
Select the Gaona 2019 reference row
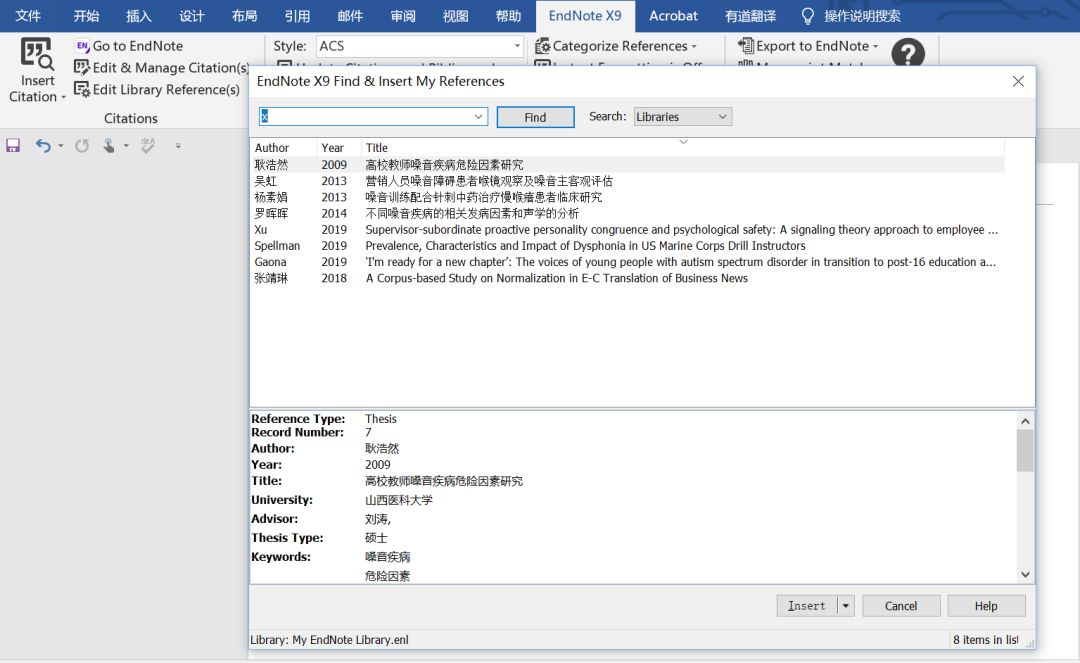[x=627, y=262]
